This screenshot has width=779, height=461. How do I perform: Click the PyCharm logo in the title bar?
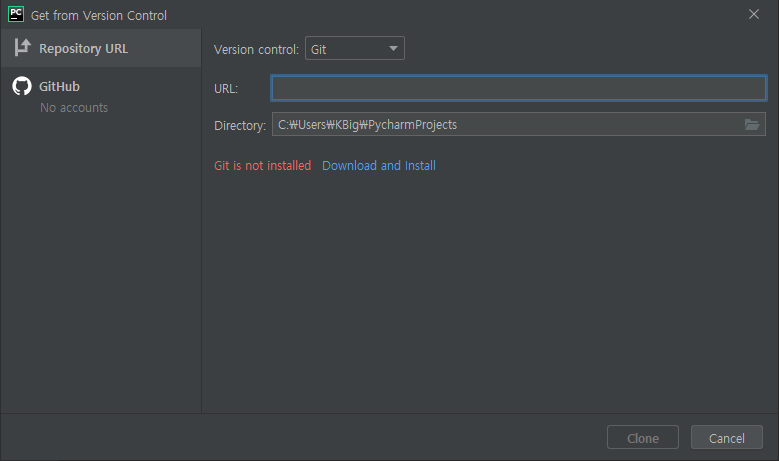pyautogui.click(x=16, y=14)
